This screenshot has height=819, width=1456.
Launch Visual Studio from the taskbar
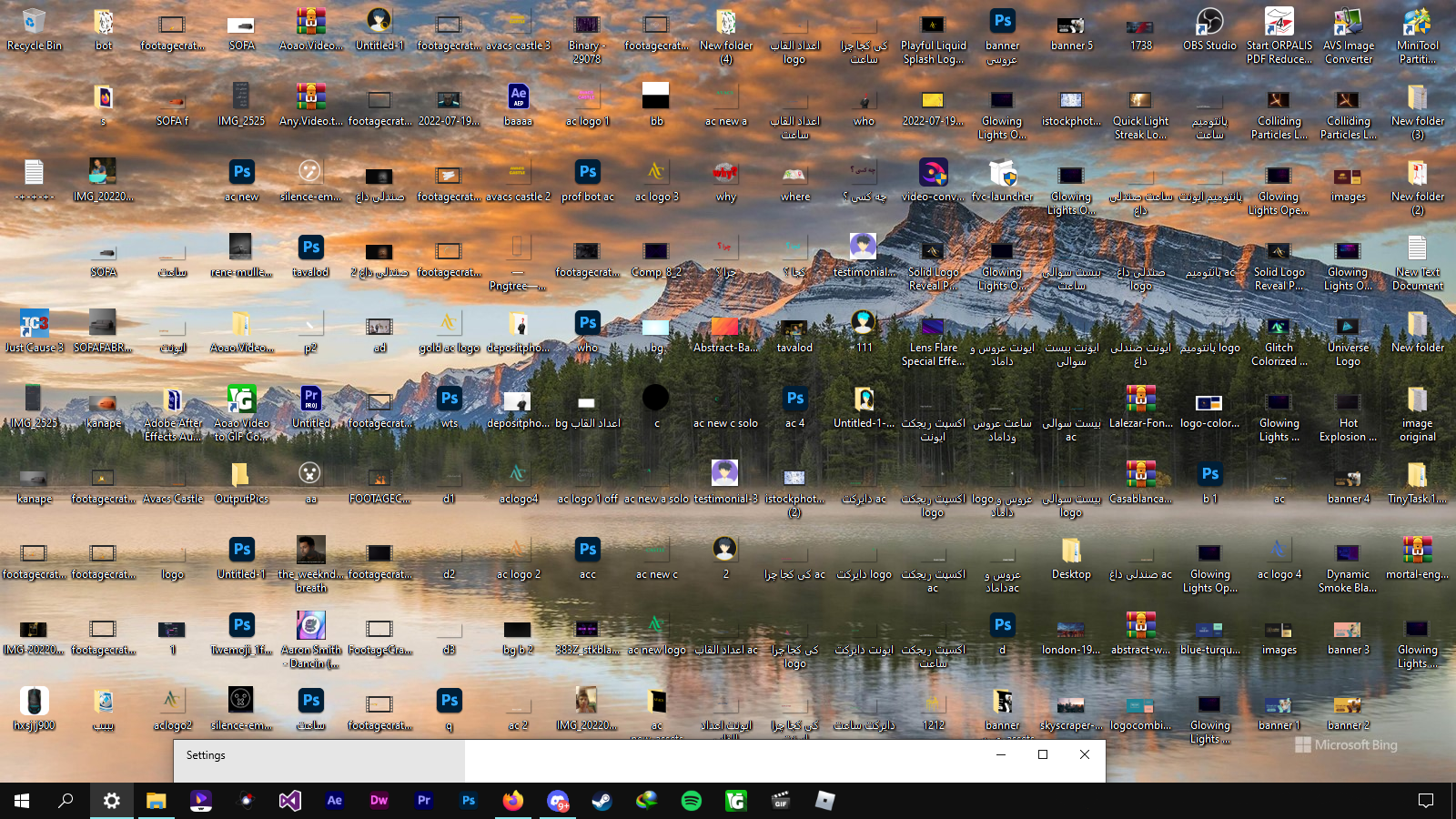click(x=289, y=801)
